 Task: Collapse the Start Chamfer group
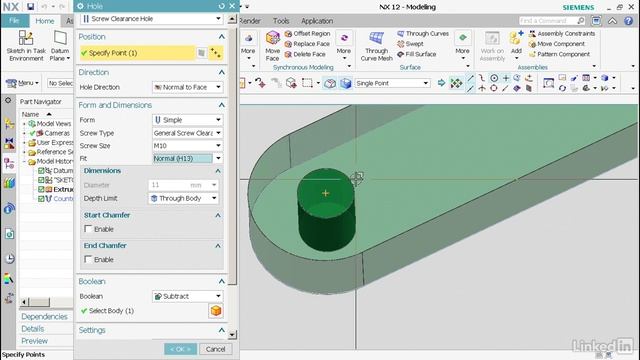218,215
